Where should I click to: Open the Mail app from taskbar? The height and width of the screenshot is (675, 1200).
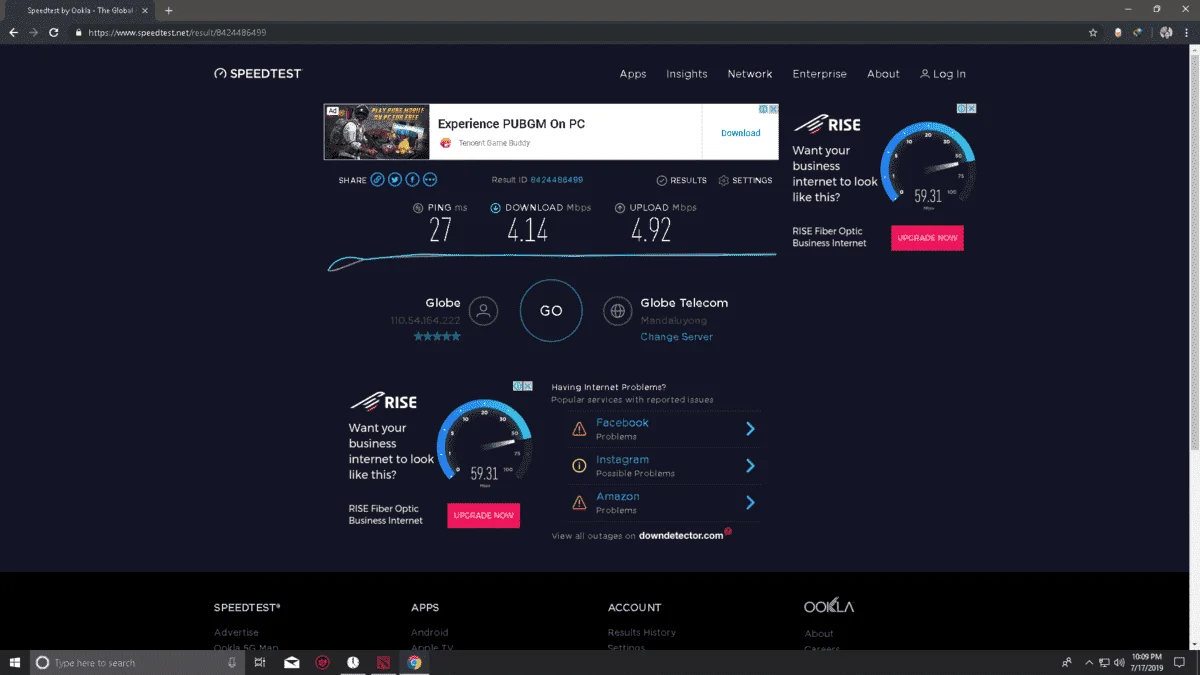[x=292, y=662]
